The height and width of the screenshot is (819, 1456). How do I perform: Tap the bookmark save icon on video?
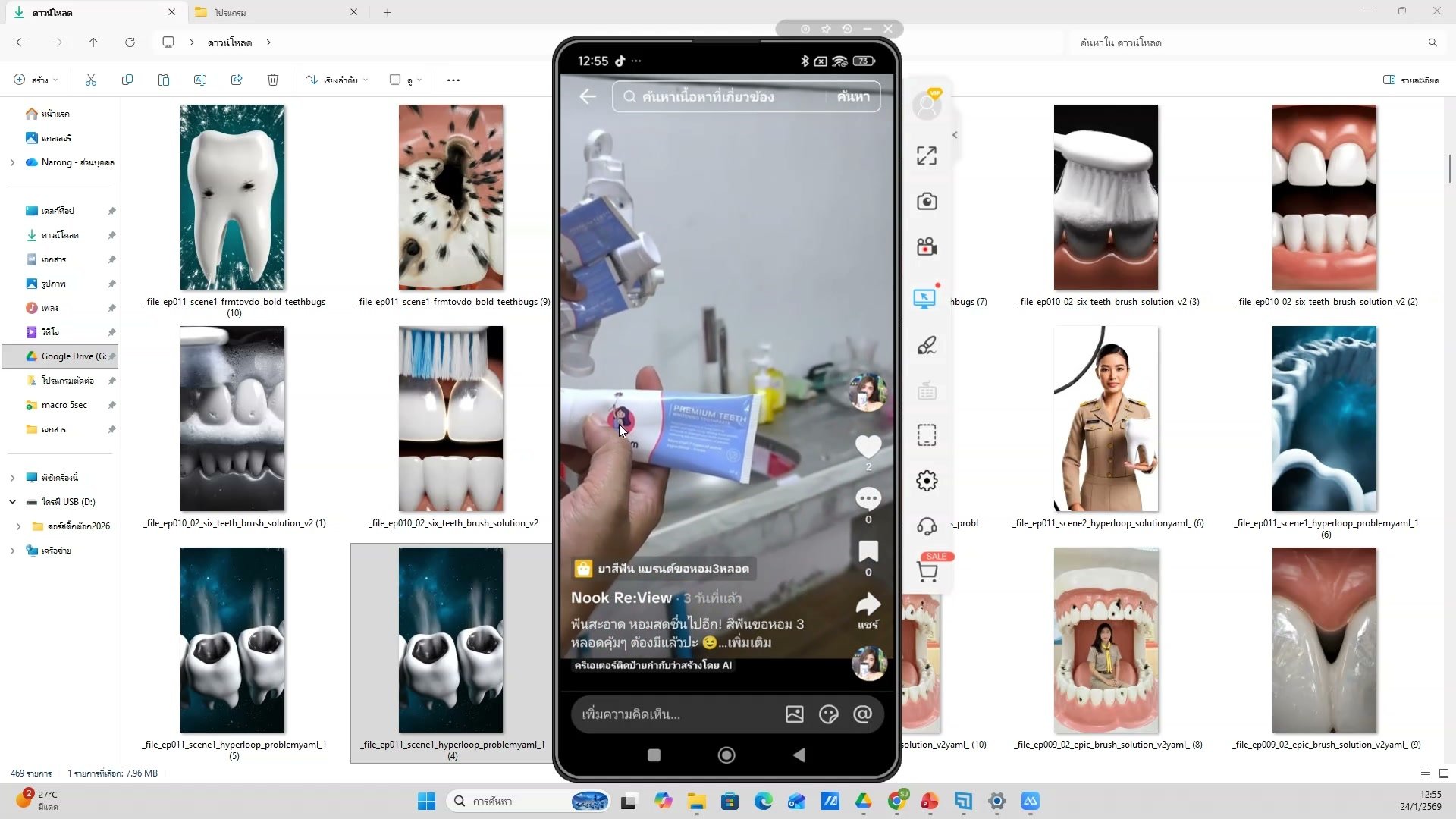(x=868, y=551)
